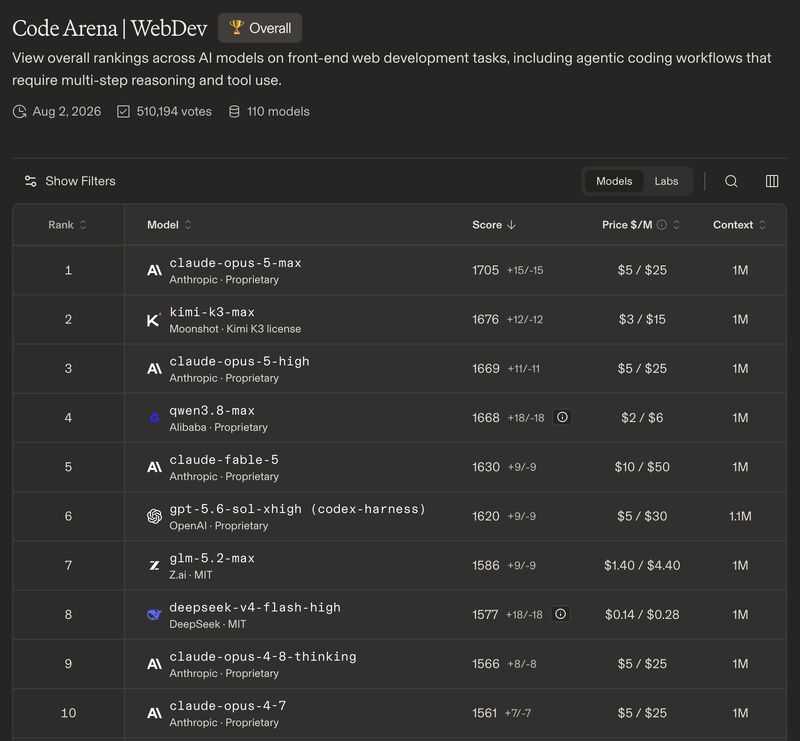Click the info icon next to Price $/M
This screenshot has height=741, width=800.
(662, 225)
